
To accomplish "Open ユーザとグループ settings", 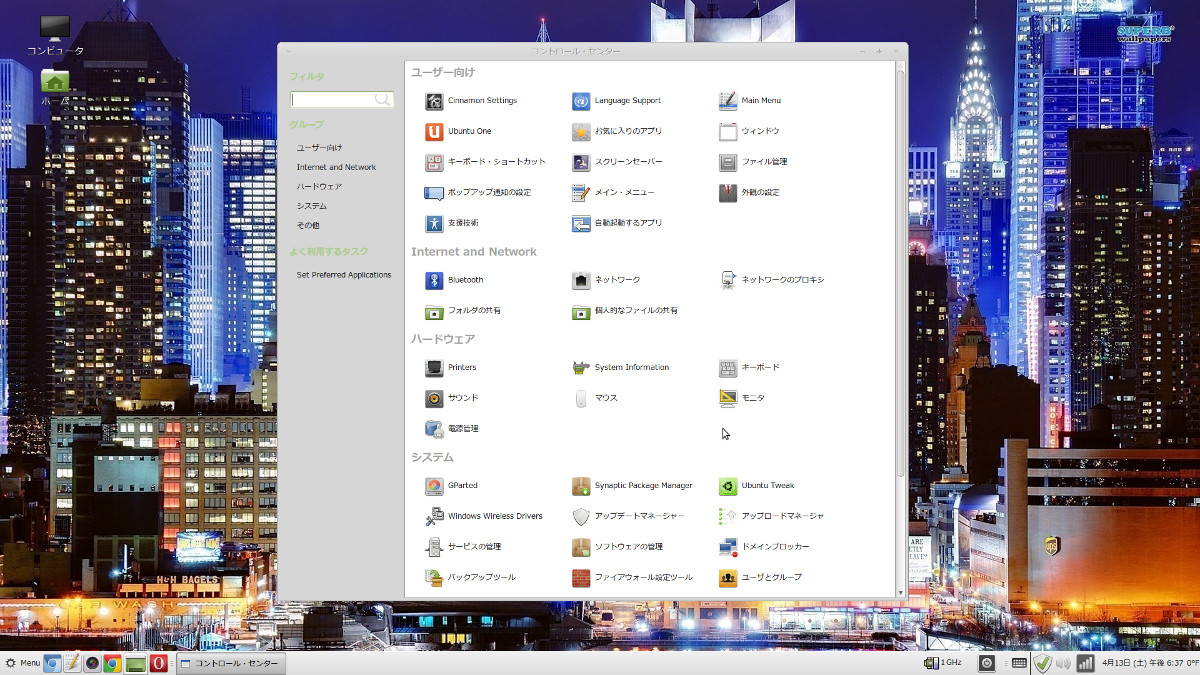I will tap(761, 578).
